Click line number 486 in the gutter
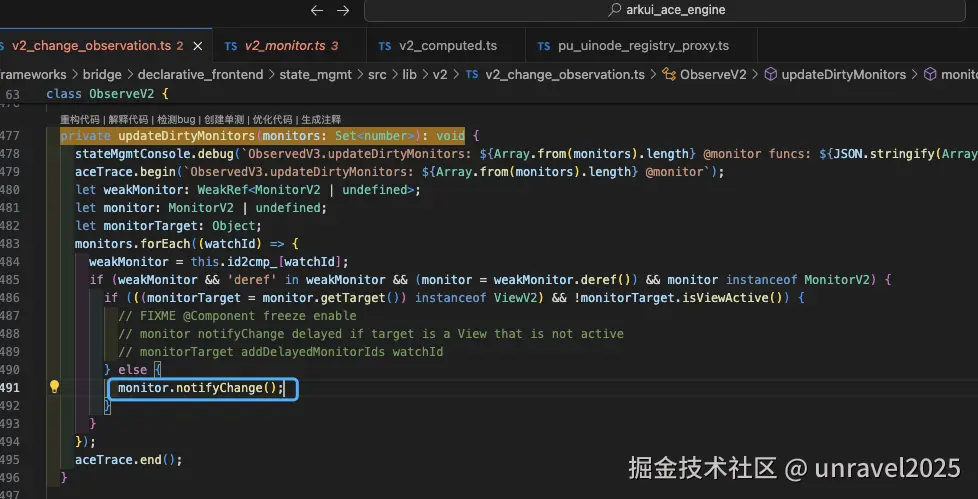978x499 pixels. point(11,298)
